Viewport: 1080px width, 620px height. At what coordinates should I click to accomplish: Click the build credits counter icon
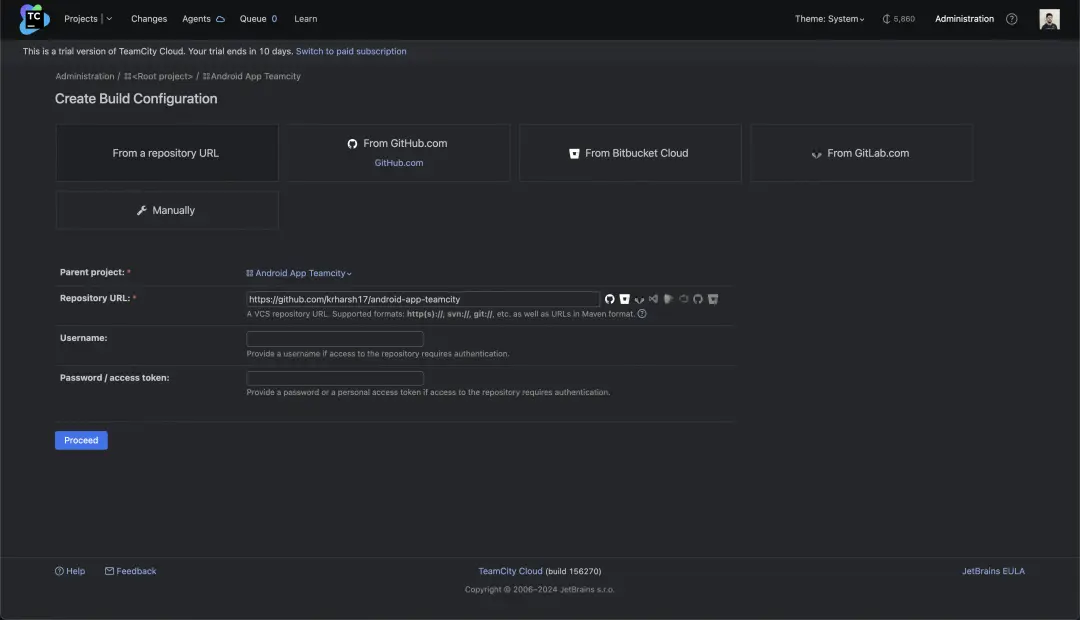(x=887, y=19)
